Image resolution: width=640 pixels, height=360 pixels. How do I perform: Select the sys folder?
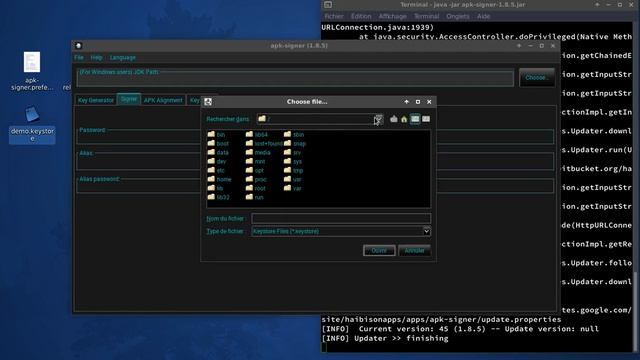point(293,161)
